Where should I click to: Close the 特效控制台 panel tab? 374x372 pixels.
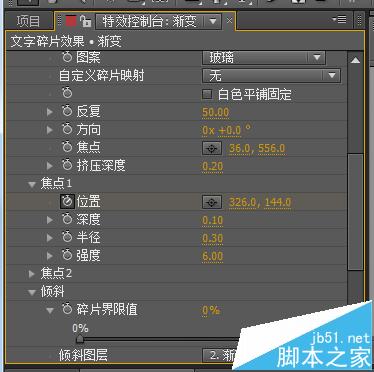click(229, 21)
